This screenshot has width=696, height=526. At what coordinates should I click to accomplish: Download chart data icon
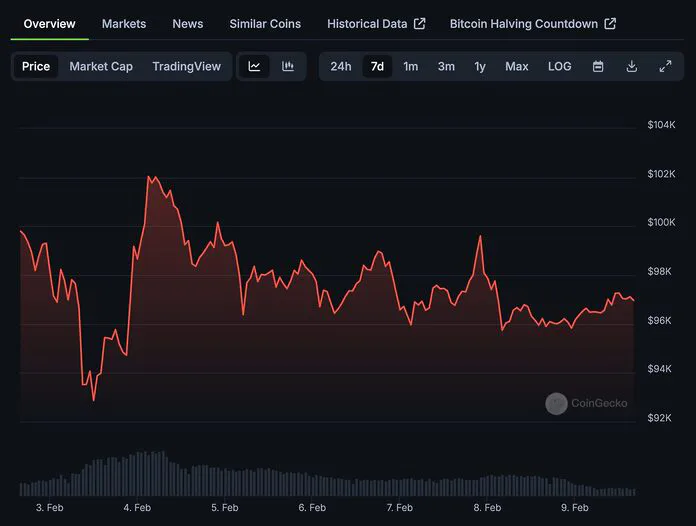pyautogui.click(x=631, y=67)
